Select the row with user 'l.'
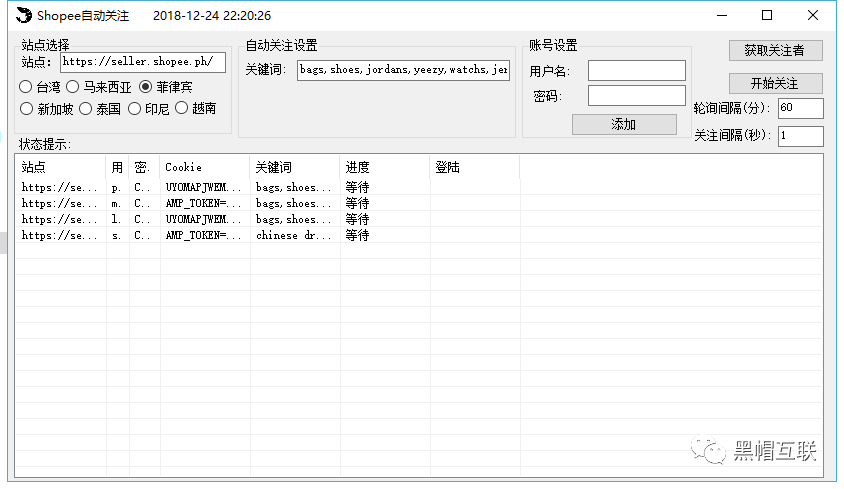This screenshot has height=489, width=844. [x=419, y=220]
